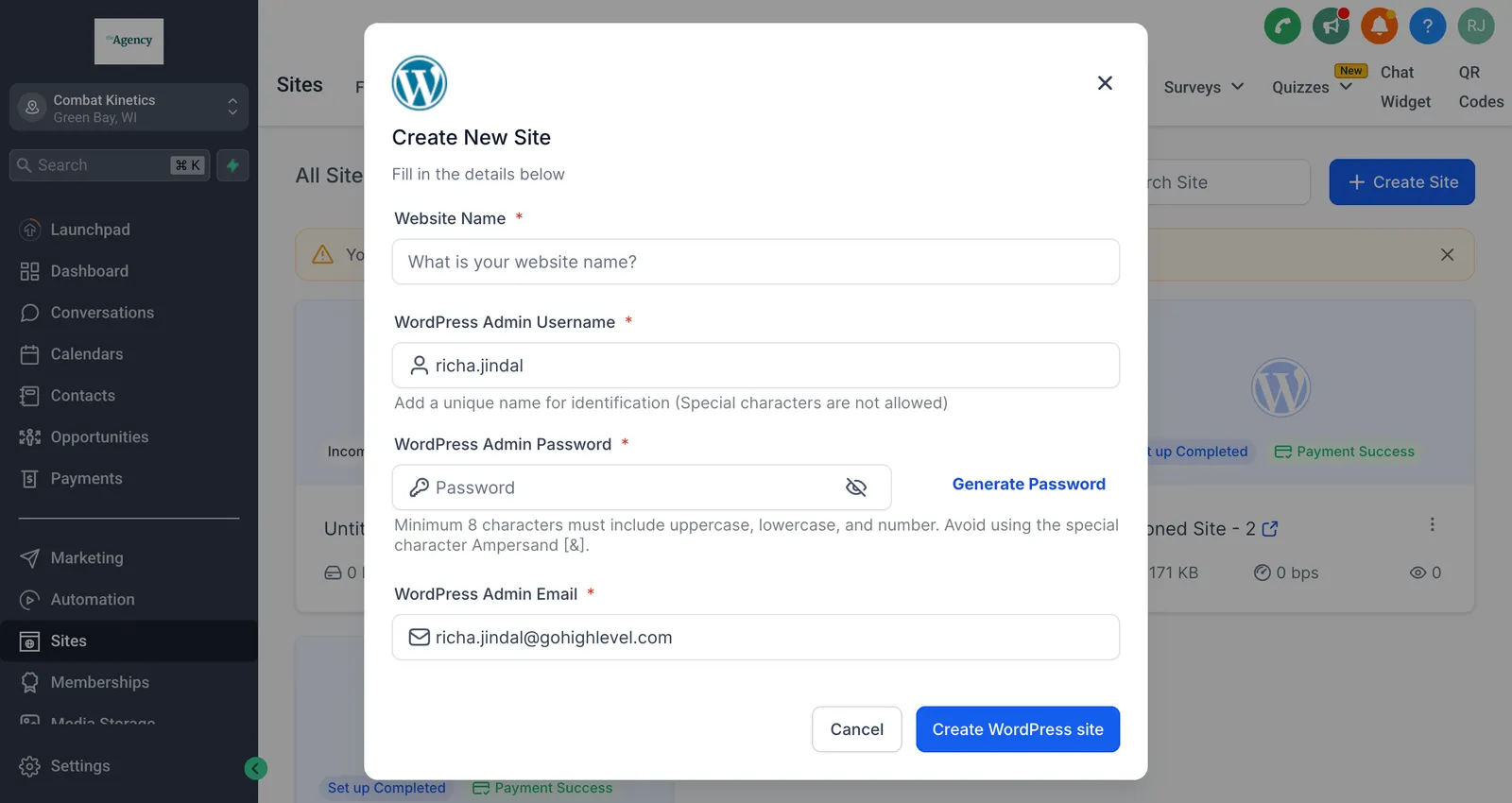Click the sidebar collapse arrow icon
1512x803 pixels.
click(x=255, y=768)
